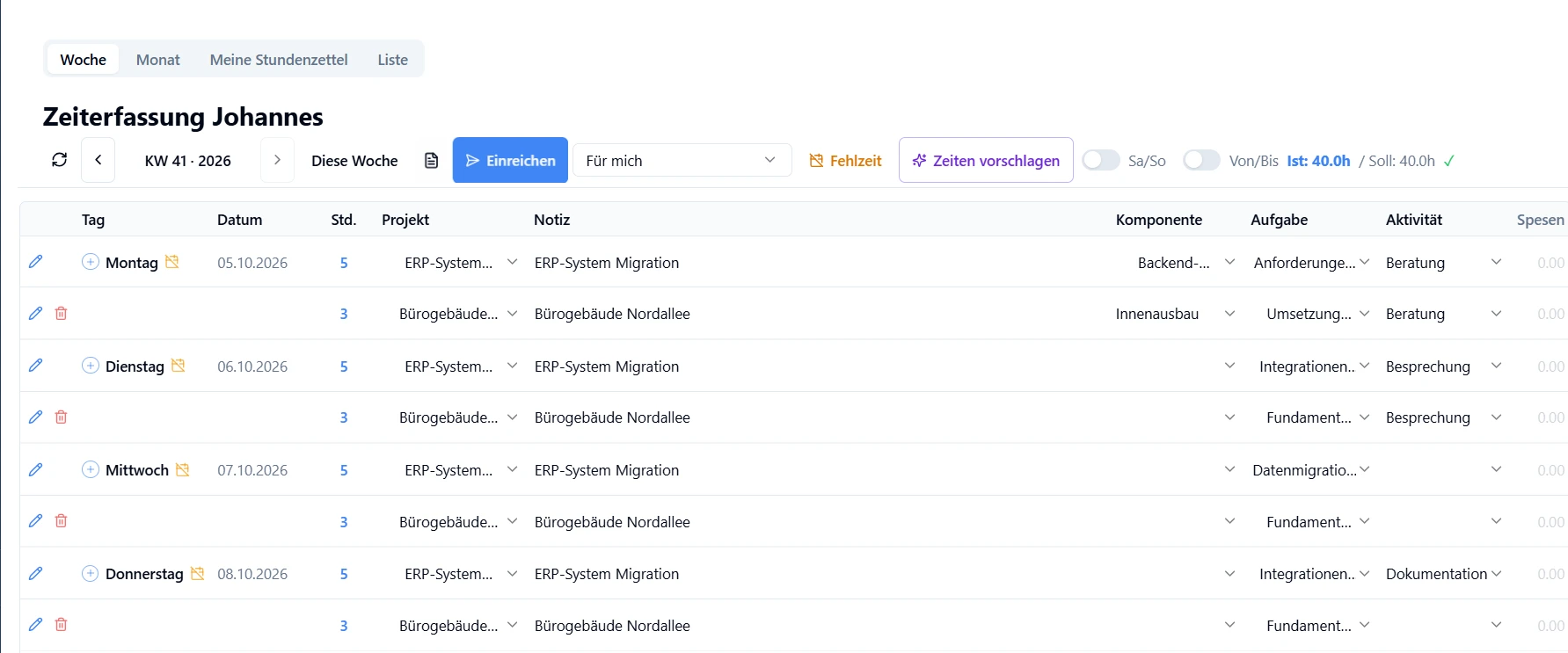1568x653 pixels.
Task: Open the Meine Stundenzettel tab
Action: point(279,60)
